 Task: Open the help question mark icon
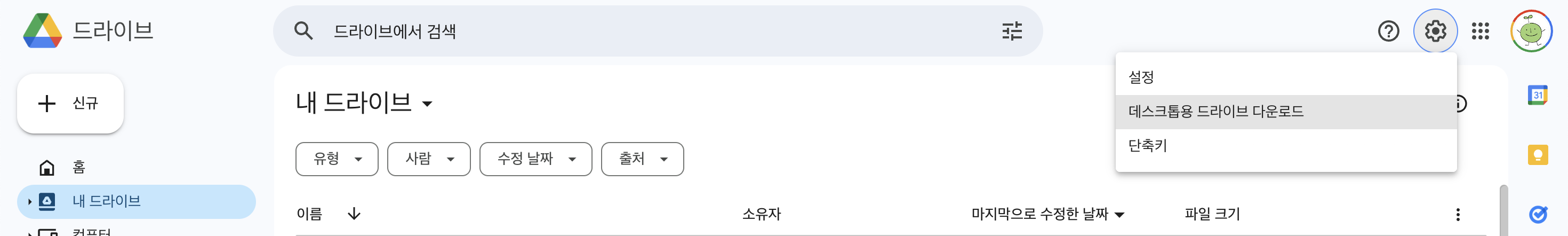(1388, 31)
